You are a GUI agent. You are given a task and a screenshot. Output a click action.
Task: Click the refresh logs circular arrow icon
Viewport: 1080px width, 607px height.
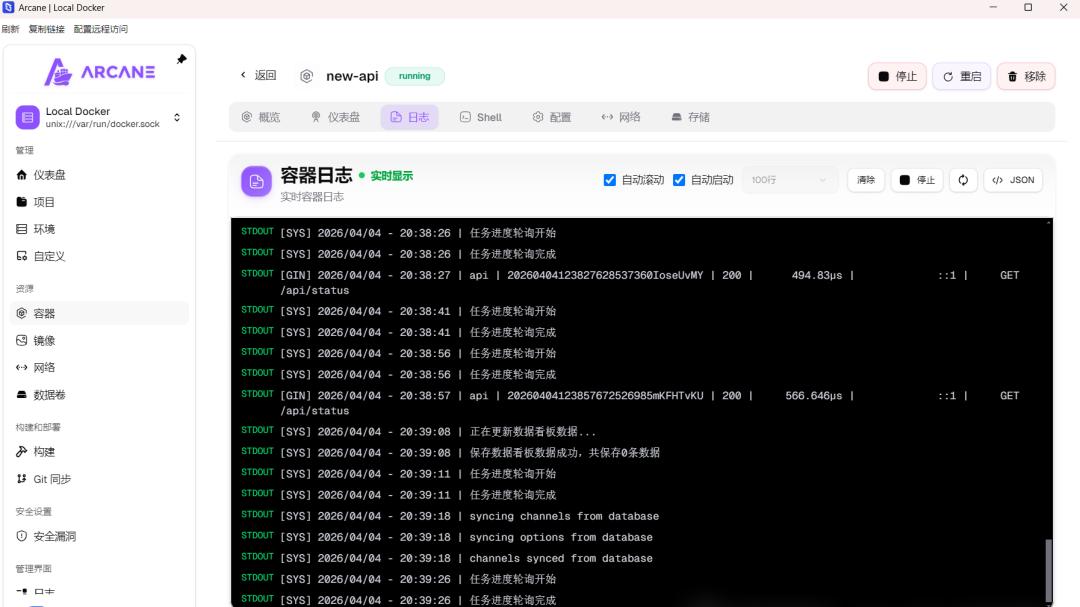coord(963,180)
